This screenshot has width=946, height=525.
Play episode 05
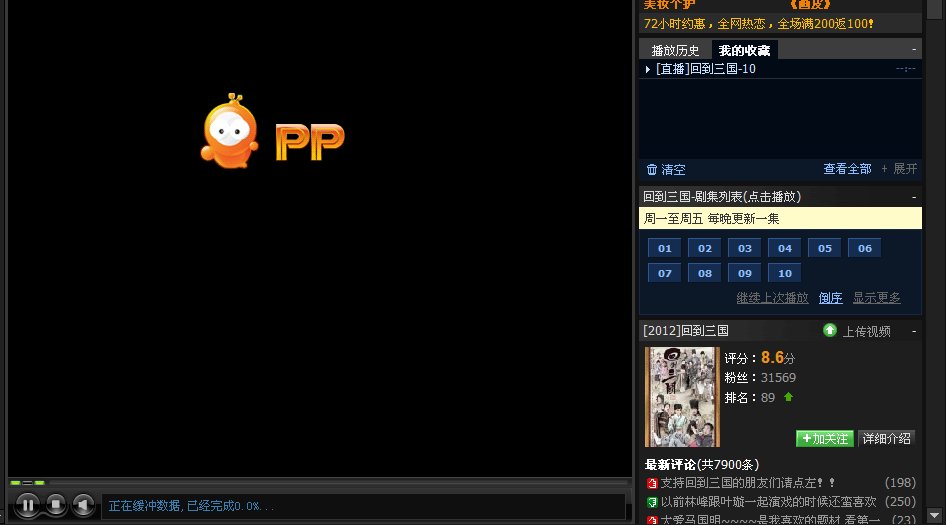825,248
